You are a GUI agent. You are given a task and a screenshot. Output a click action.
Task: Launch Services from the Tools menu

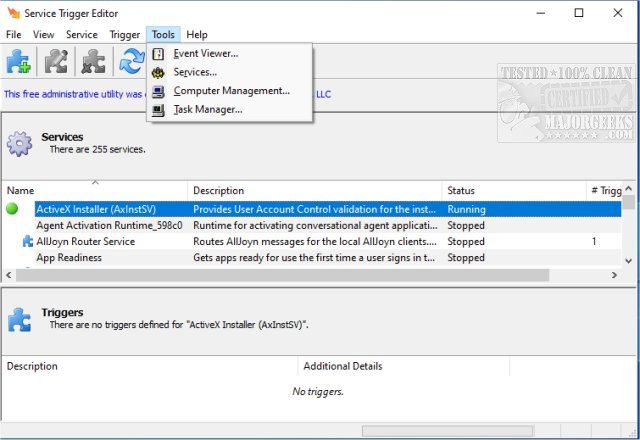tap(194, 72)
